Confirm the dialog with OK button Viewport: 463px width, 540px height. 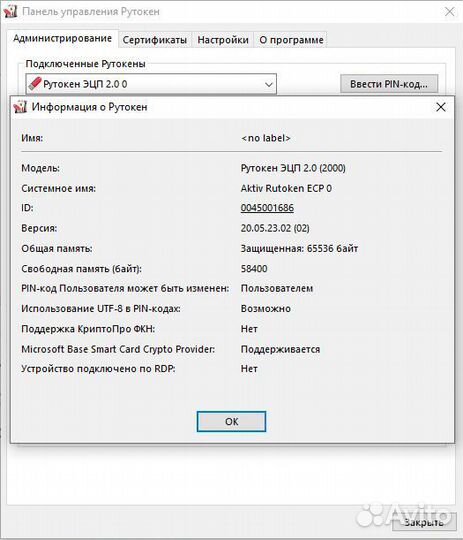(231, 422)
